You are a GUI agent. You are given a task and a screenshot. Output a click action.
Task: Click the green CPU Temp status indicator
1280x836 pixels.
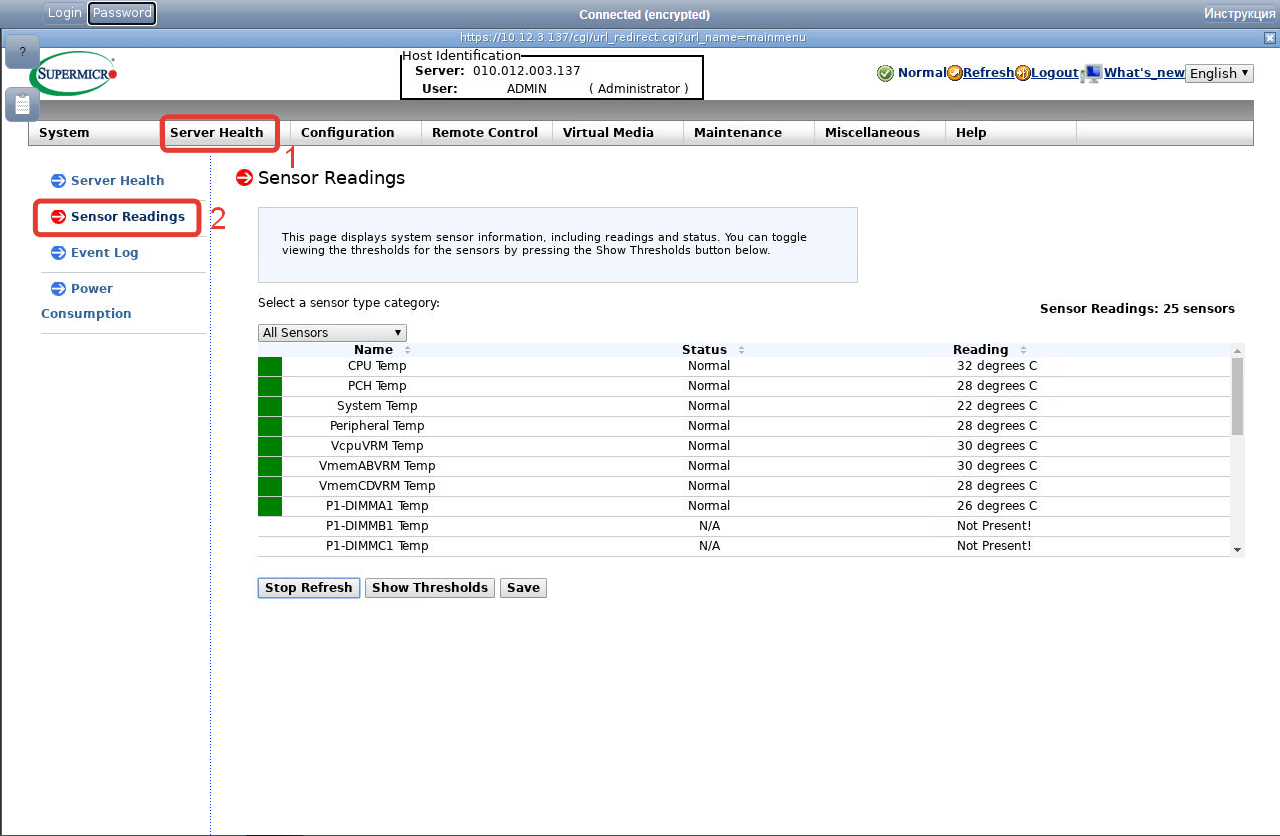(270, 366)
